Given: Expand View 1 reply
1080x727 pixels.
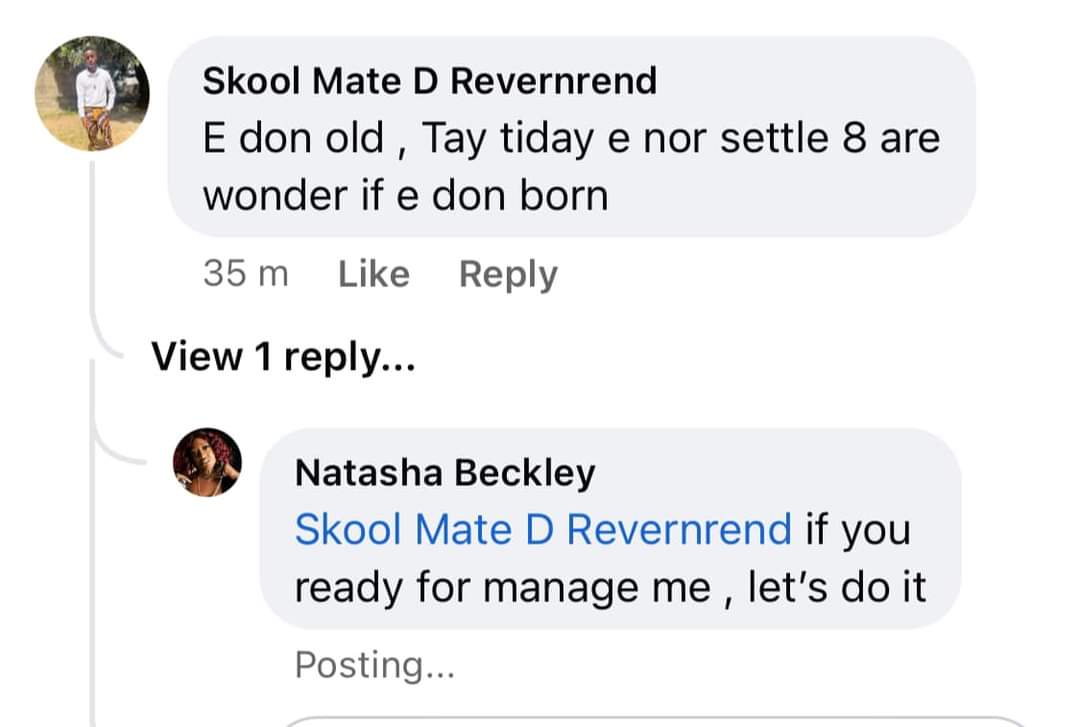Looking at the screenshot, I should 283,356.
